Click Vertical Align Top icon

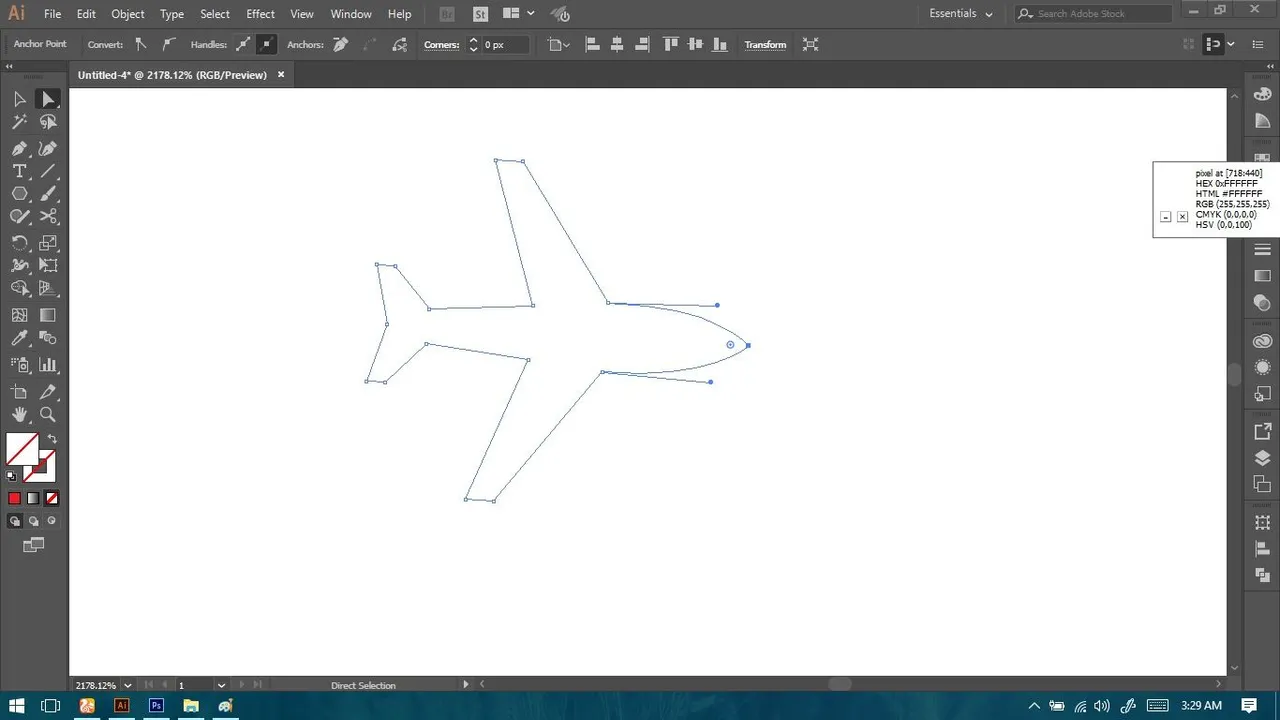point(669,44)
